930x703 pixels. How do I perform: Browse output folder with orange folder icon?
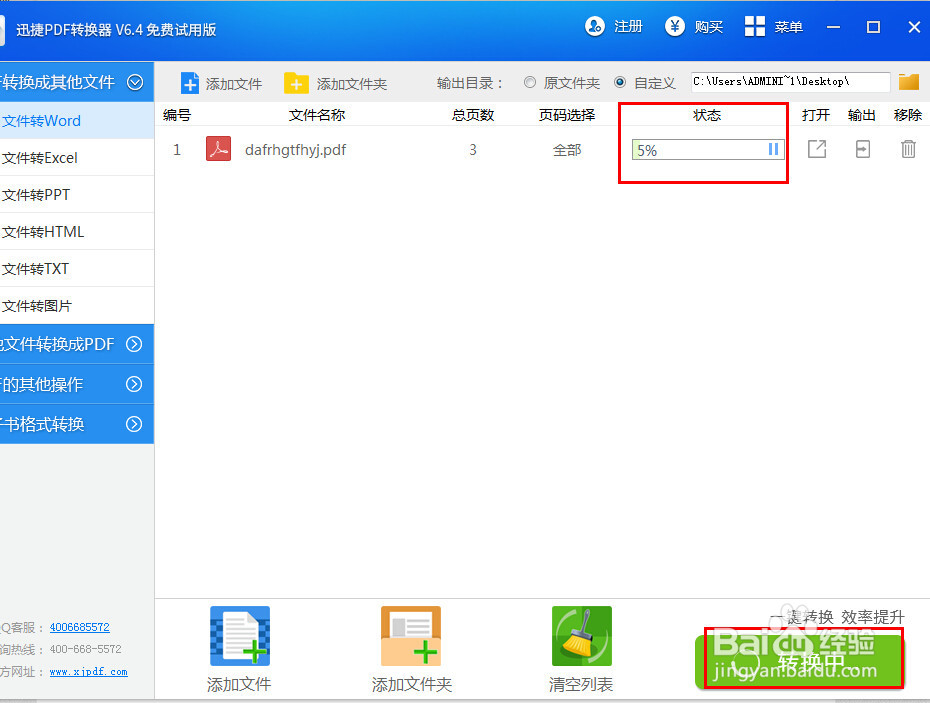pyautogui.click(x=909, y=82)
